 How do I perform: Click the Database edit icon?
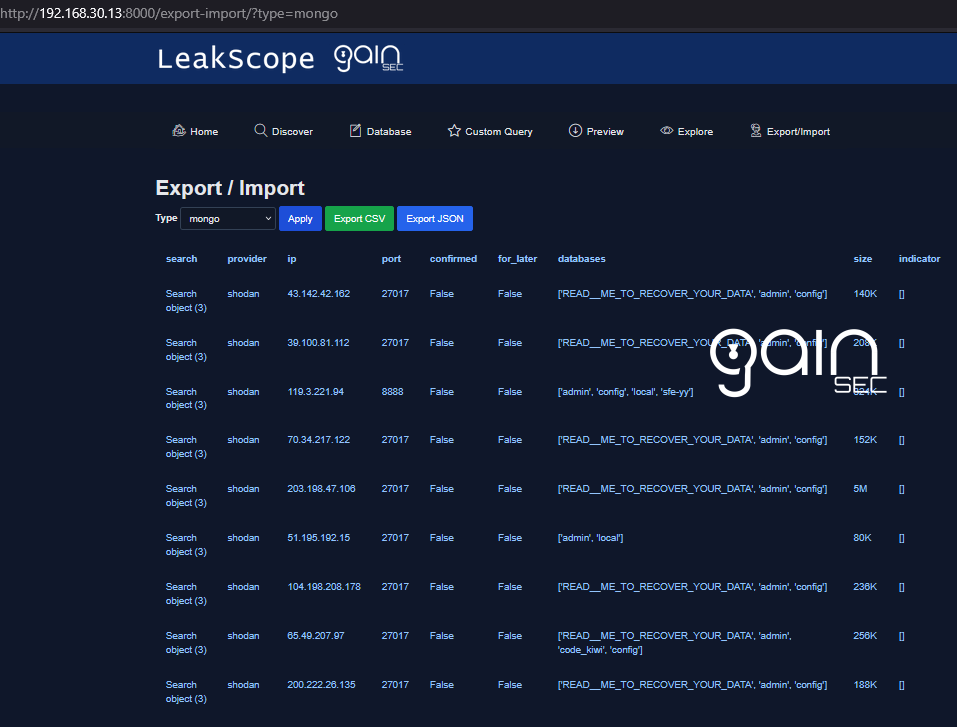click(355, 131)
